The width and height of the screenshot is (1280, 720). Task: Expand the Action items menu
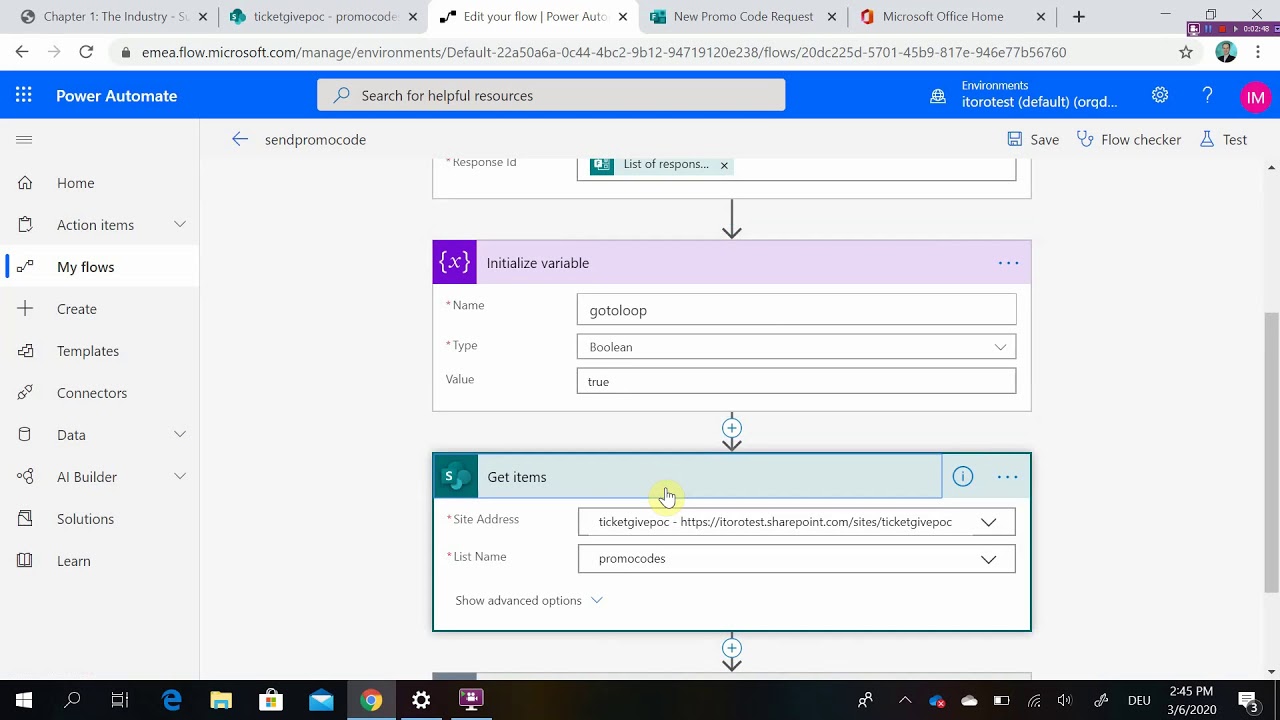pyautogui.click(x=180, y=225)
